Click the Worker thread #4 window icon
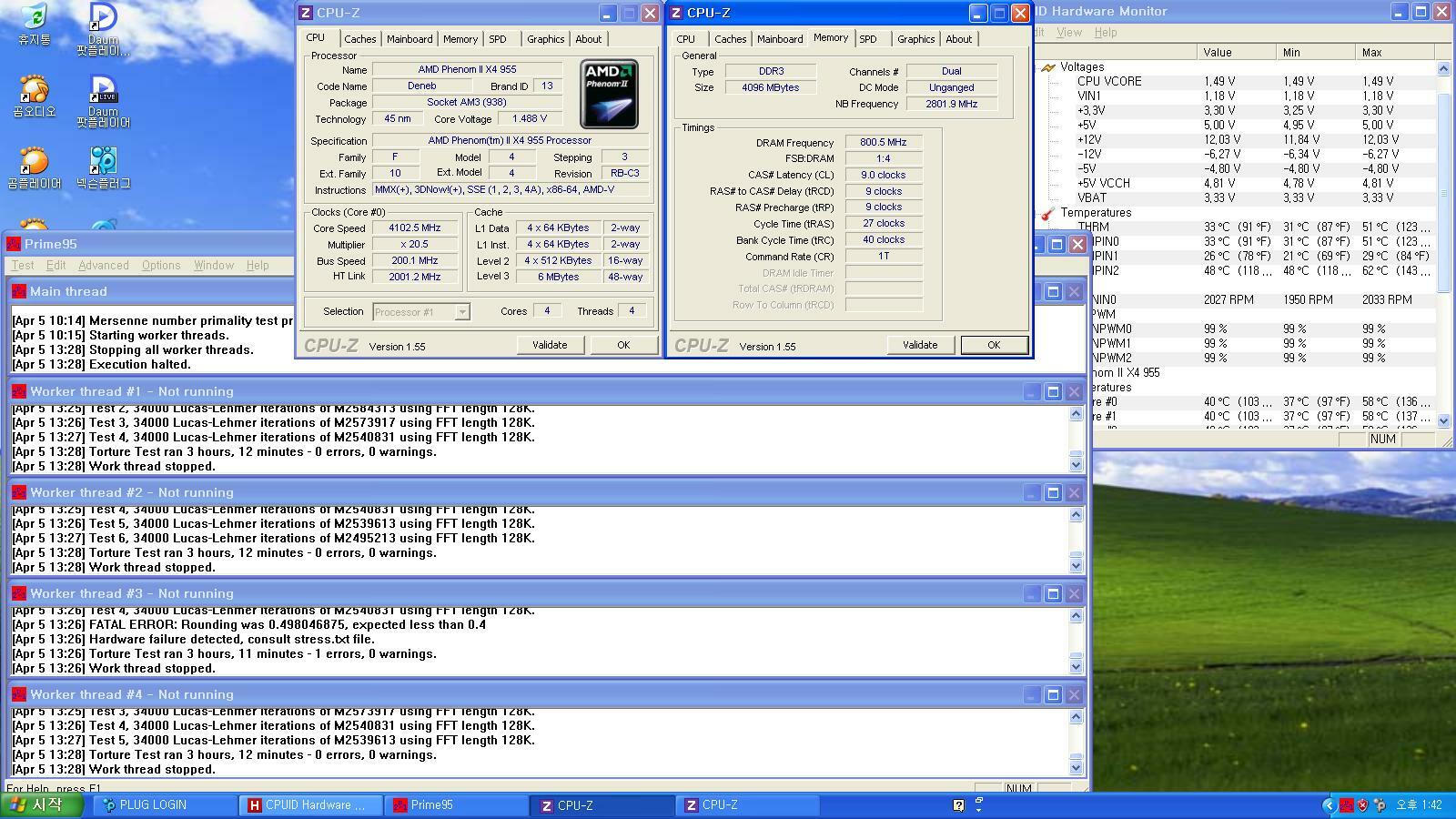1456x819 pixels. pyautogui.click(x=19, y=694)
